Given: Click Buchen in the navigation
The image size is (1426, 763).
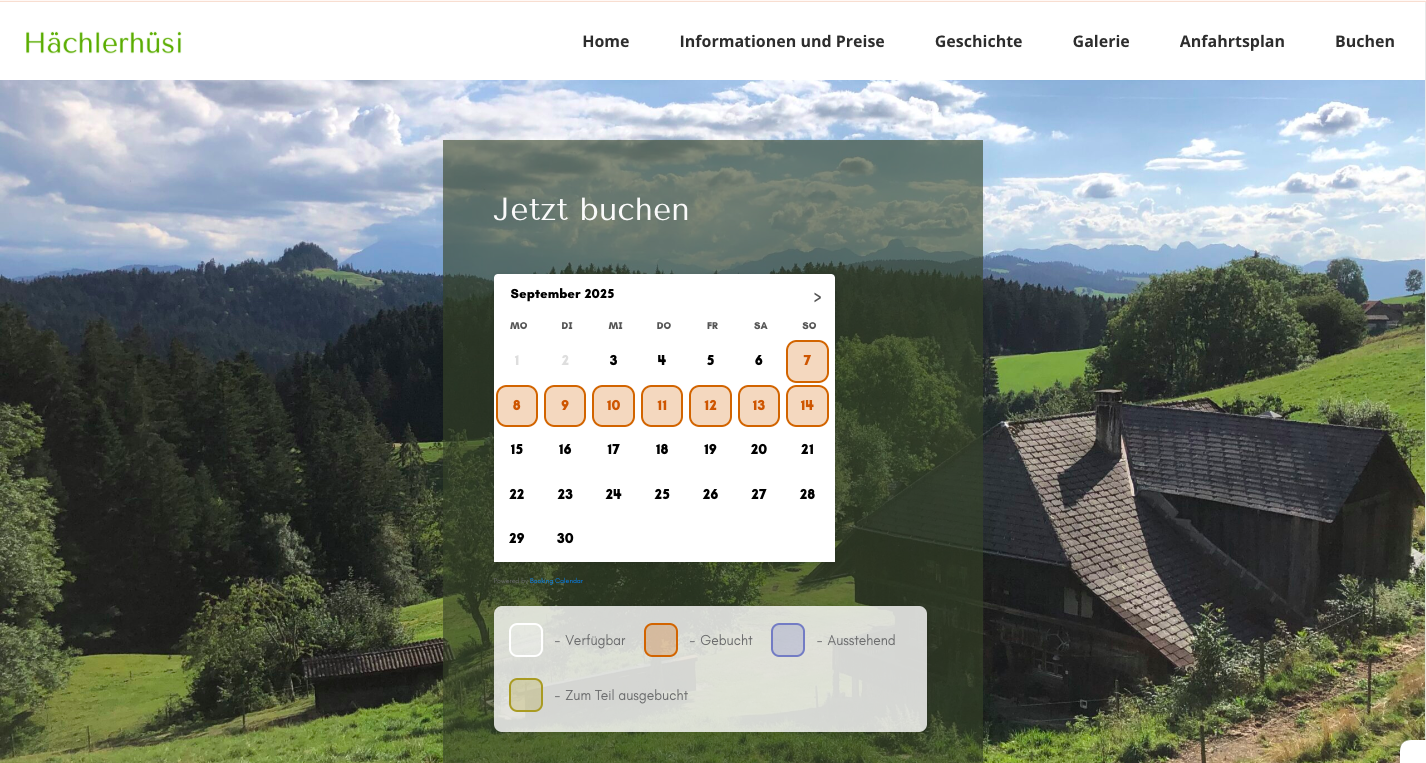Looking at the screenshot, I should [1364, 41].
